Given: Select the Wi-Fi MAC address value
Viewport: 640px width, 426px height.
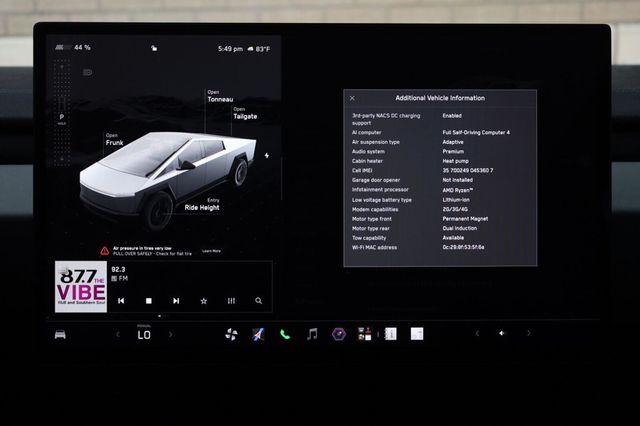Looking at the screenshot, I should (463, 247).
